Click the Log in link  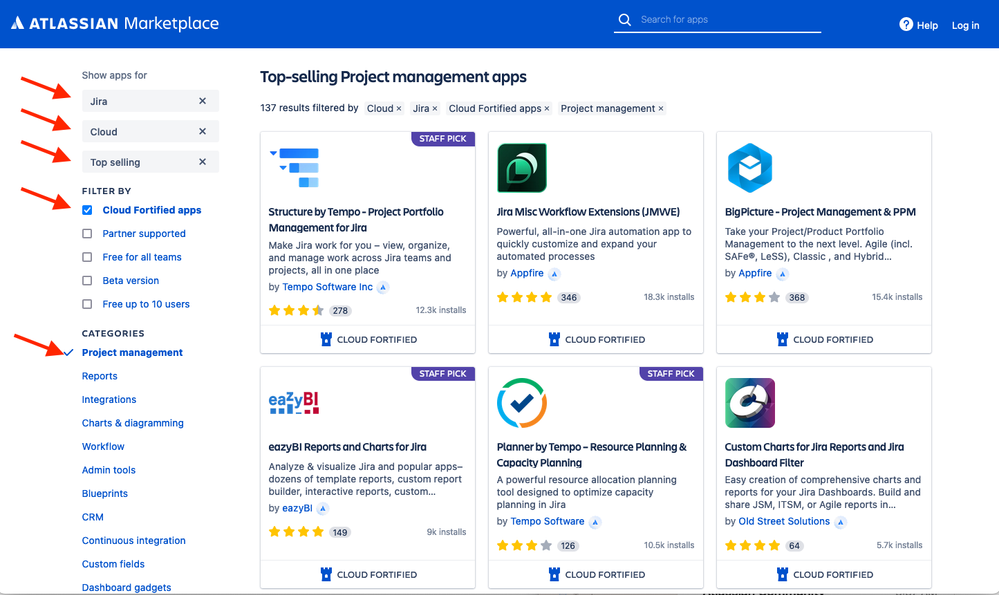pyautogui.click(x=965, y=25)
